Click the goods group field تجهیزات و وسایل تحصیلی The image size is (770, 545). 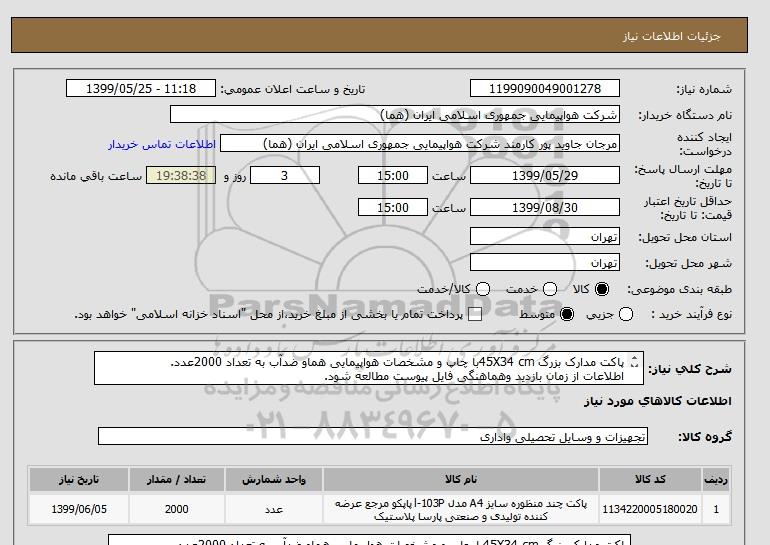pos(373,436)
